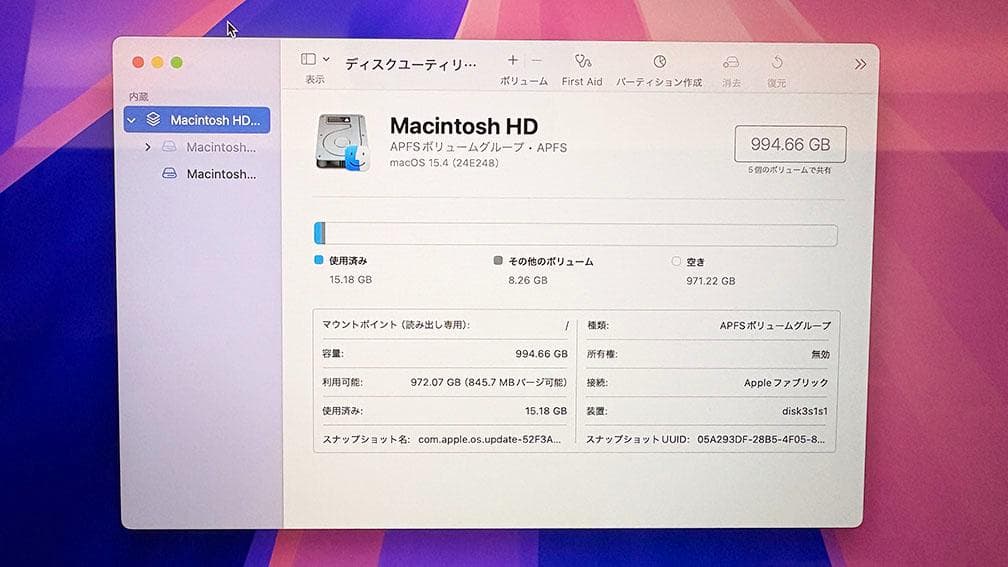Click the 内蔵 sidebar section header
This screenshot has width=1008, height=567.
(139, 96)
